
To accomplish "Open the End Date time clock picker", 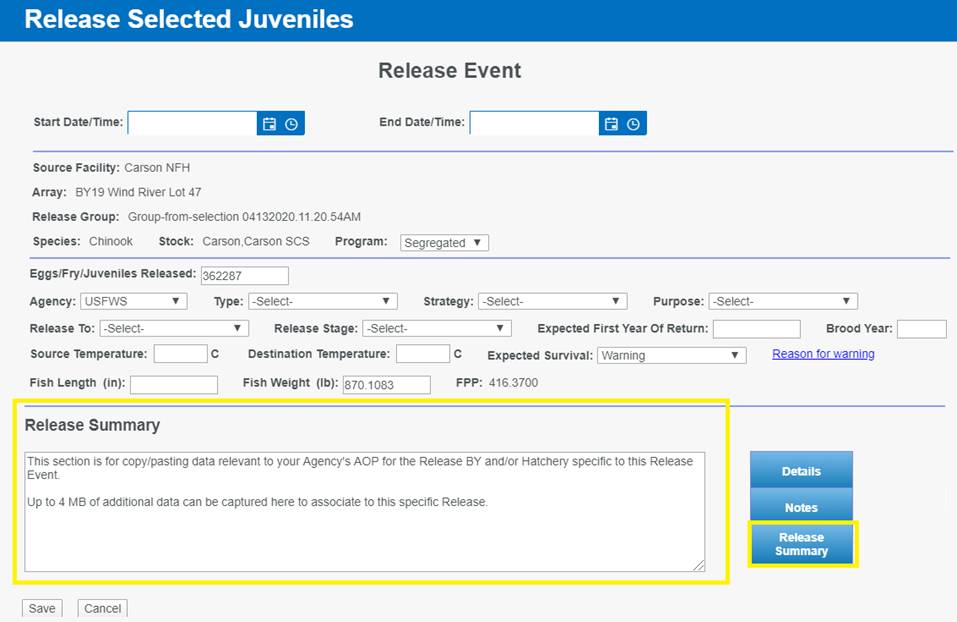I will click(x=634, y=124).
